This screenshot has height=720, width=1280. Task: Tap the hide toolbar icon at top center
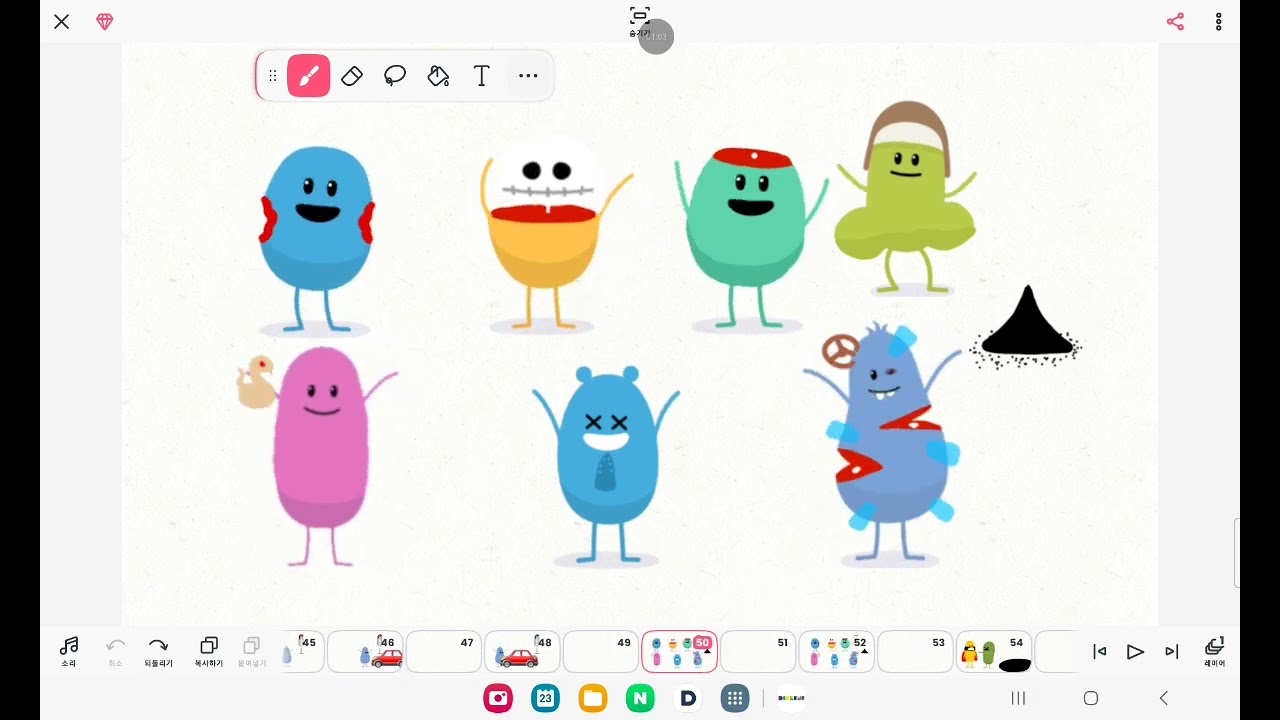[640, 20]
